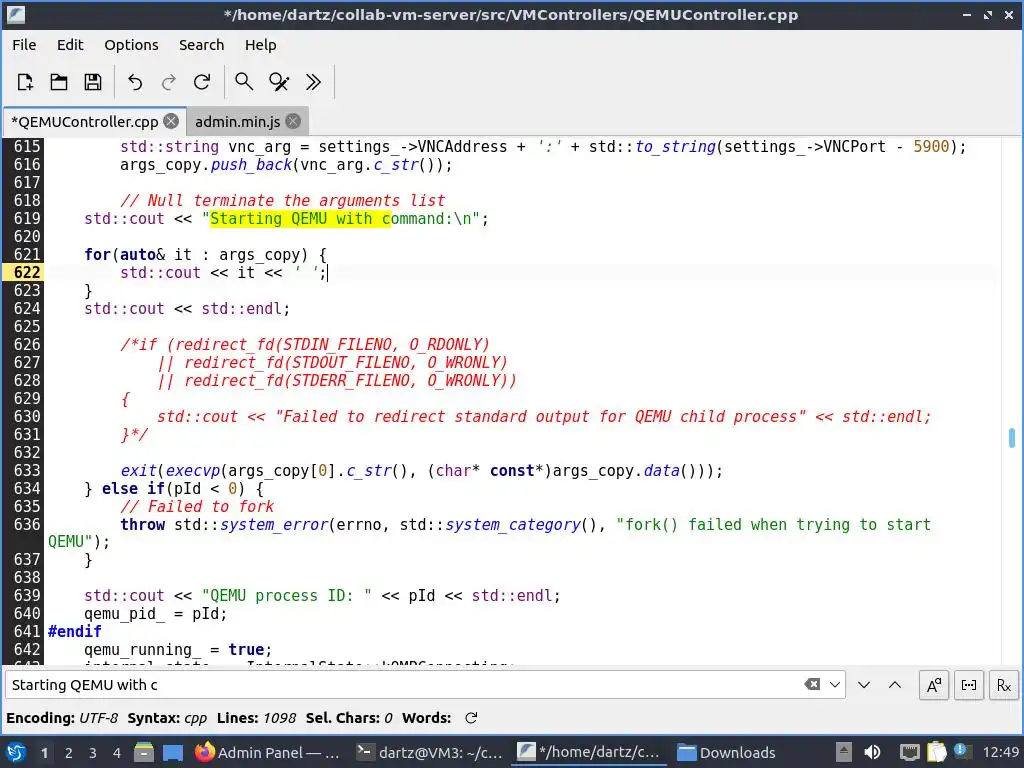This screenshot has width=1024, height=768.
Task: Show more toolbar items with the chevron overflow
Action: pyautogui.click(x=313, y=82)
